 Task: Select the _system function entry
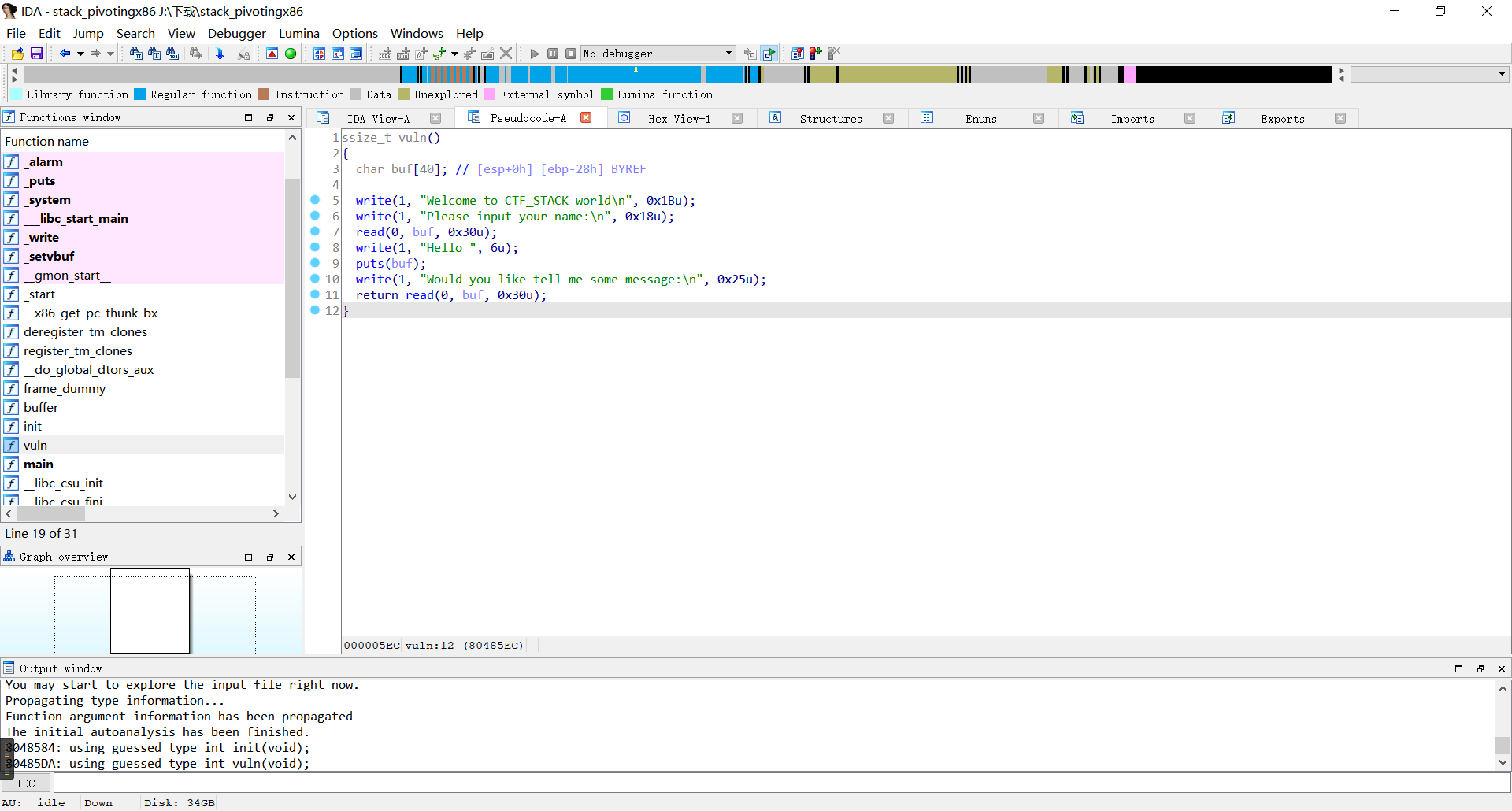tap(49, 200)
